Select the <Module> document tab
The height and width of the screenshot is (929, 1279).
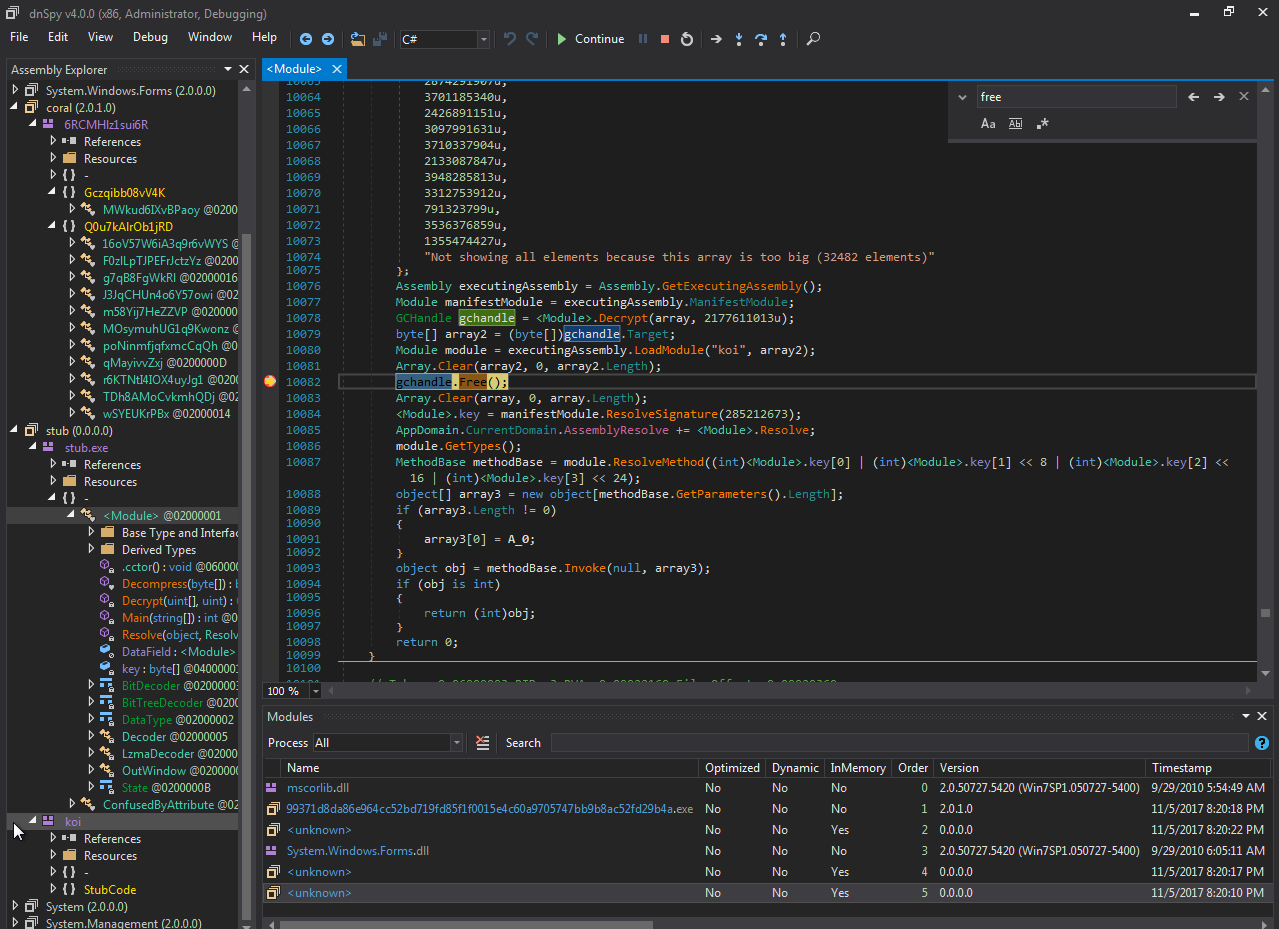pos(294,69)
